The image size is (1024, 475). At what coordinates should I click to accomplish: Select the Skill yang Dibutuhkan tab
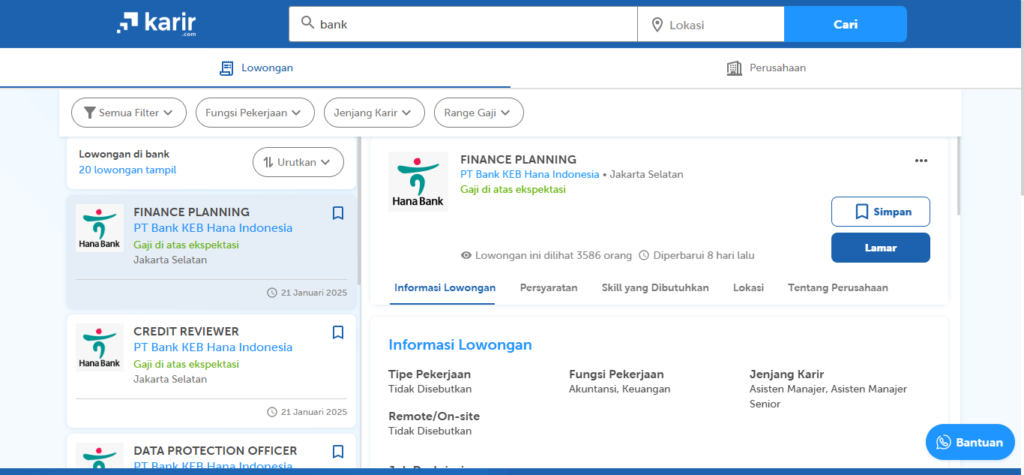(655, 287)
